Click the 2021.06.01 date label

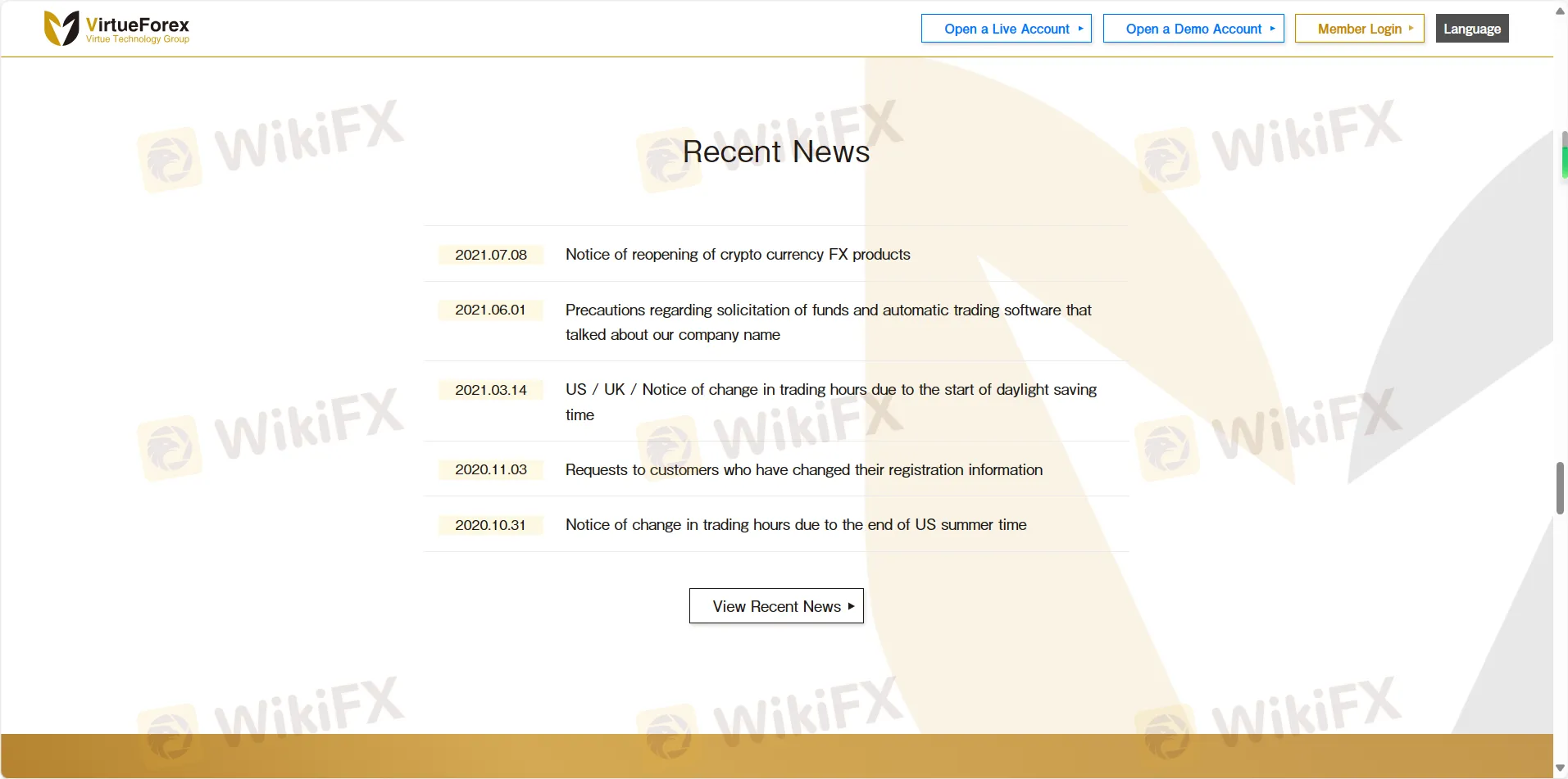click(x=490, y=310)
